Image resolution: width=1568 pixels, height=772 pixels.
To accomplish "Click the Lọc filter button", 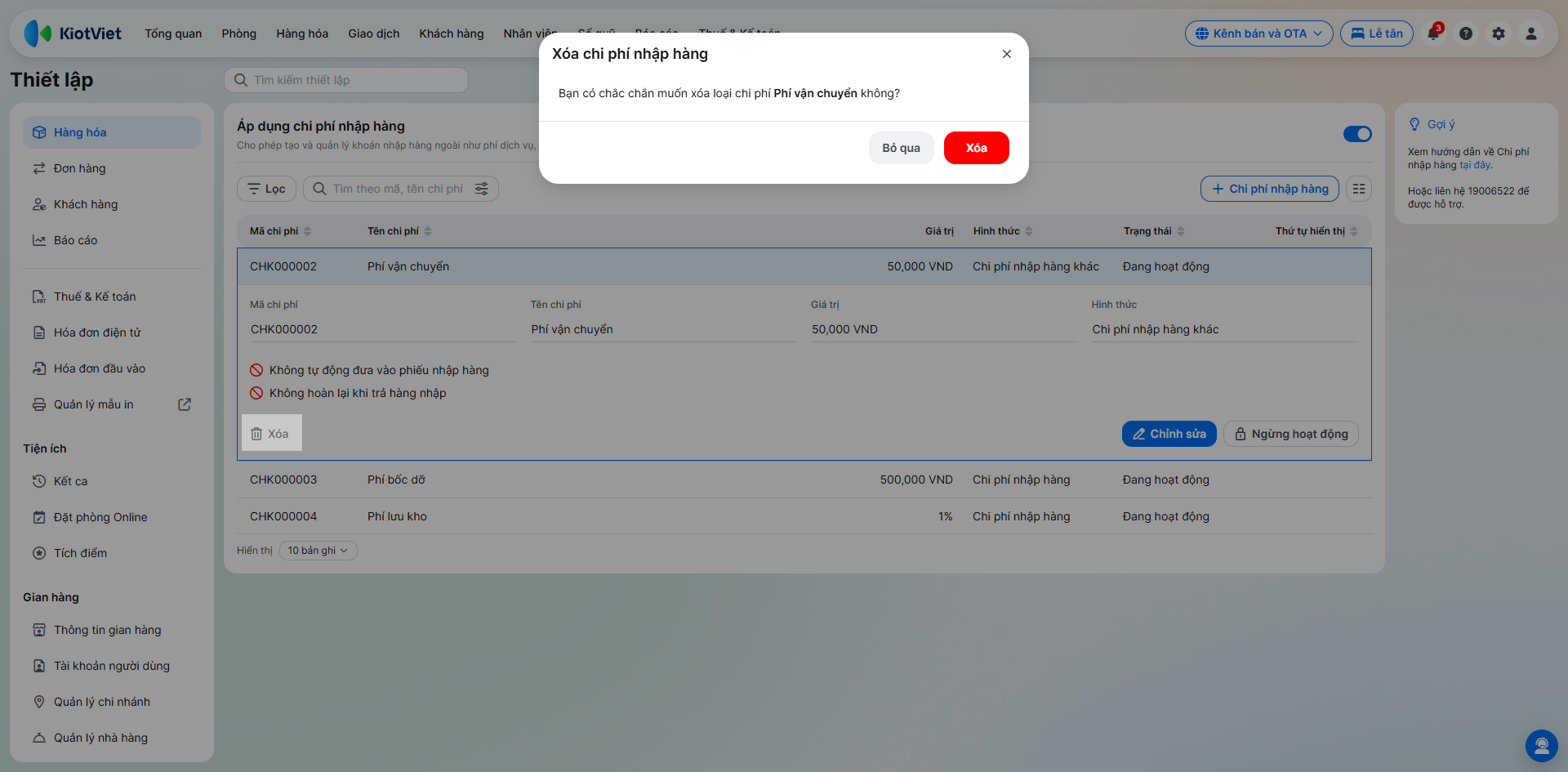I will tap(266, 189).
